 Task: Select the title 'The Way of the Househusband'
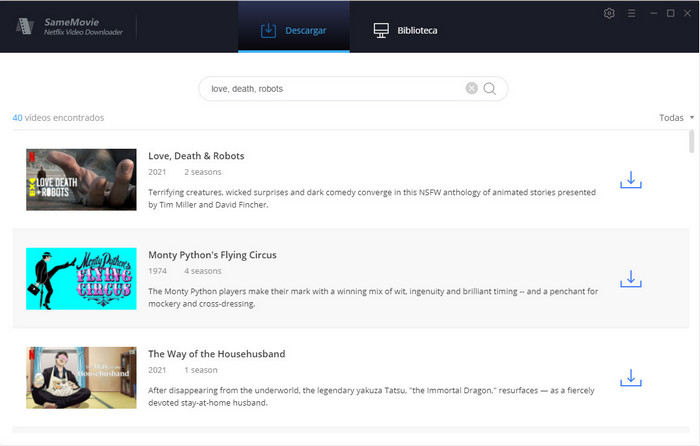[217, 354]
